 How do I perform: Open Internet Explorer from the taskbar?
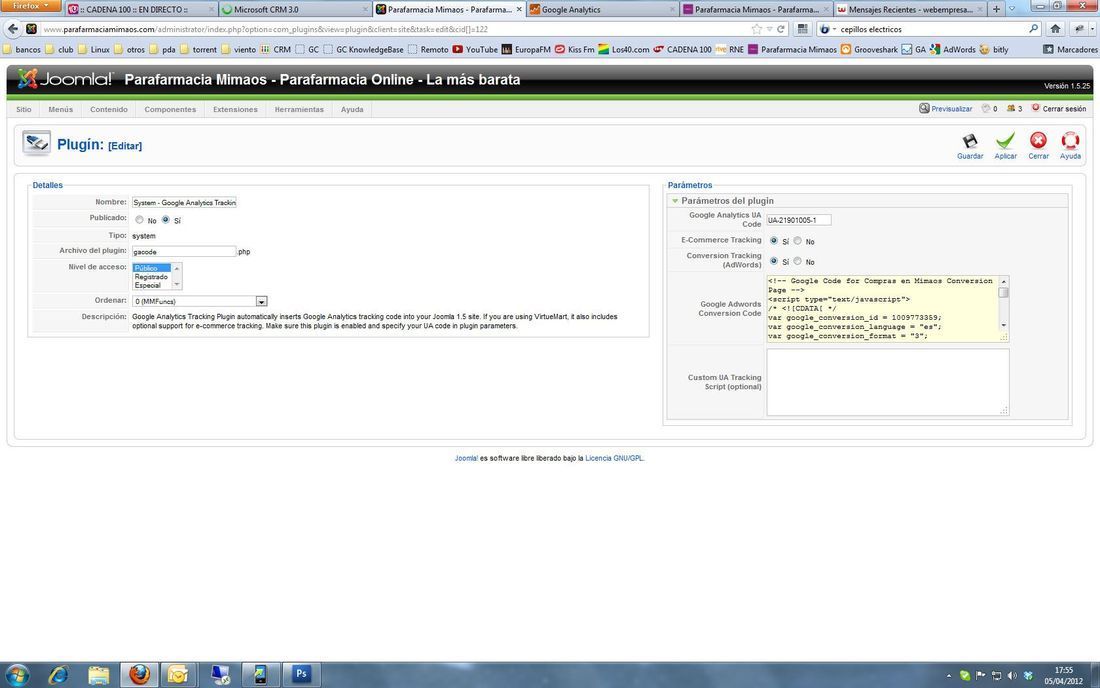click(x=58, y=675)
